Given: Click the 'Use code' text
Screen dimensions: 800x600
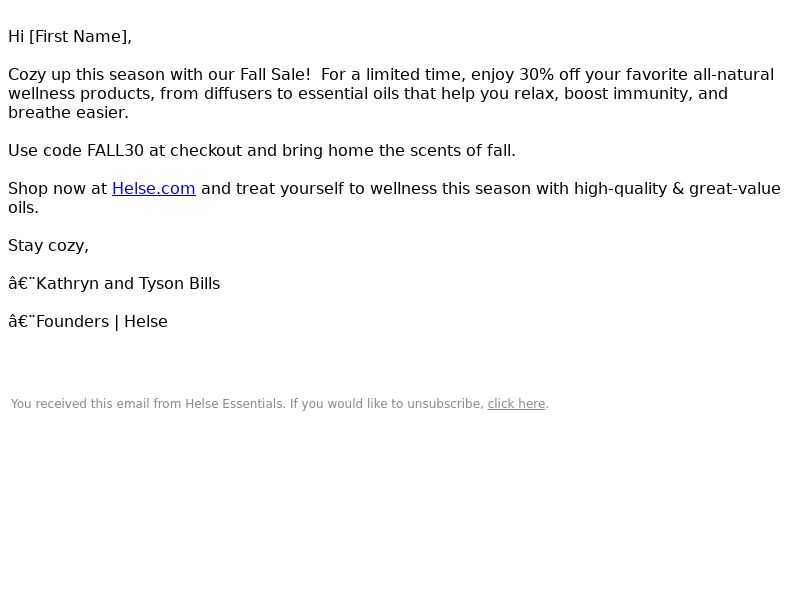Looking at the screenshot, I should coord(45,151).
